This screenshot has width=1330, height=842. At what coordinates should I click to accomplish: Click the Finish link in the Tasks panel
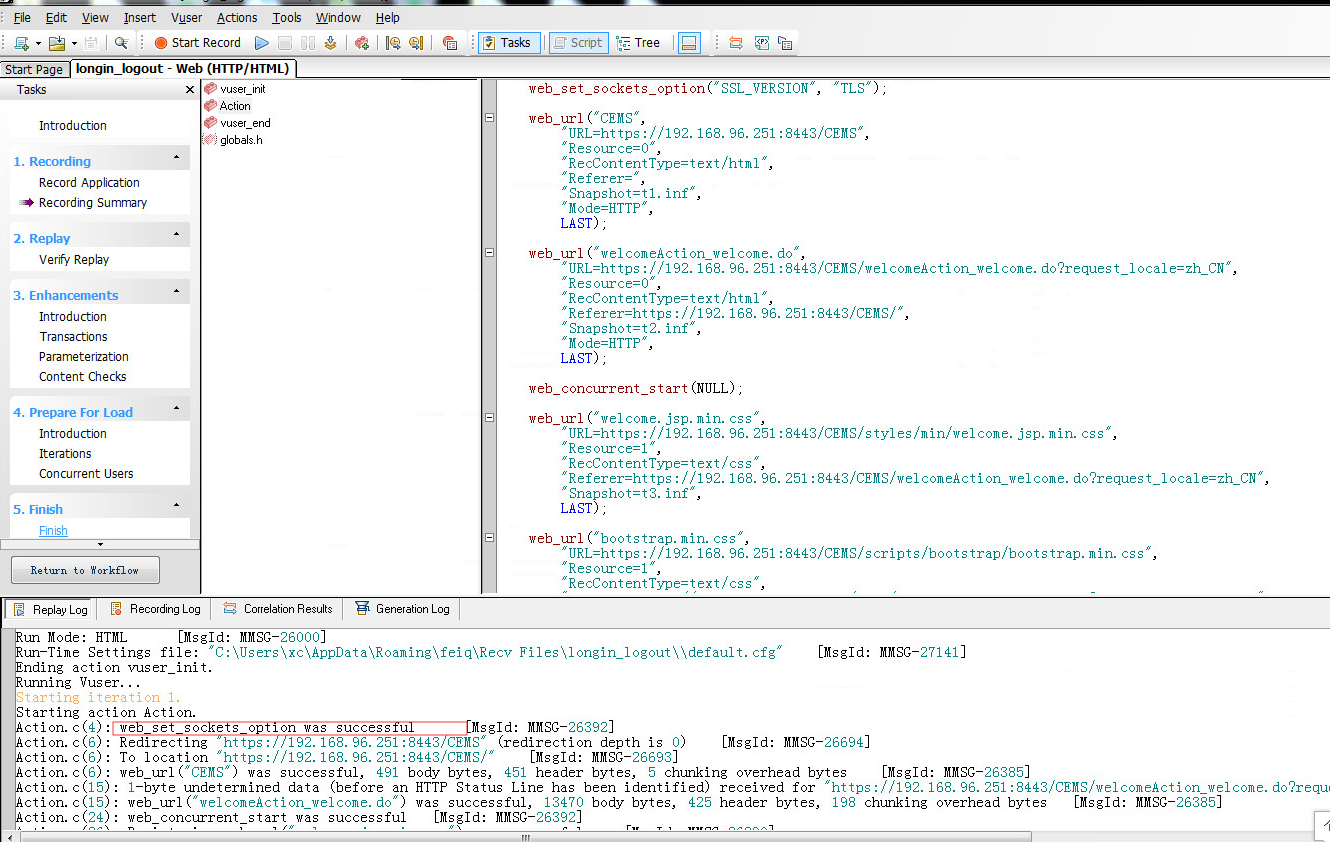(53, 530)
